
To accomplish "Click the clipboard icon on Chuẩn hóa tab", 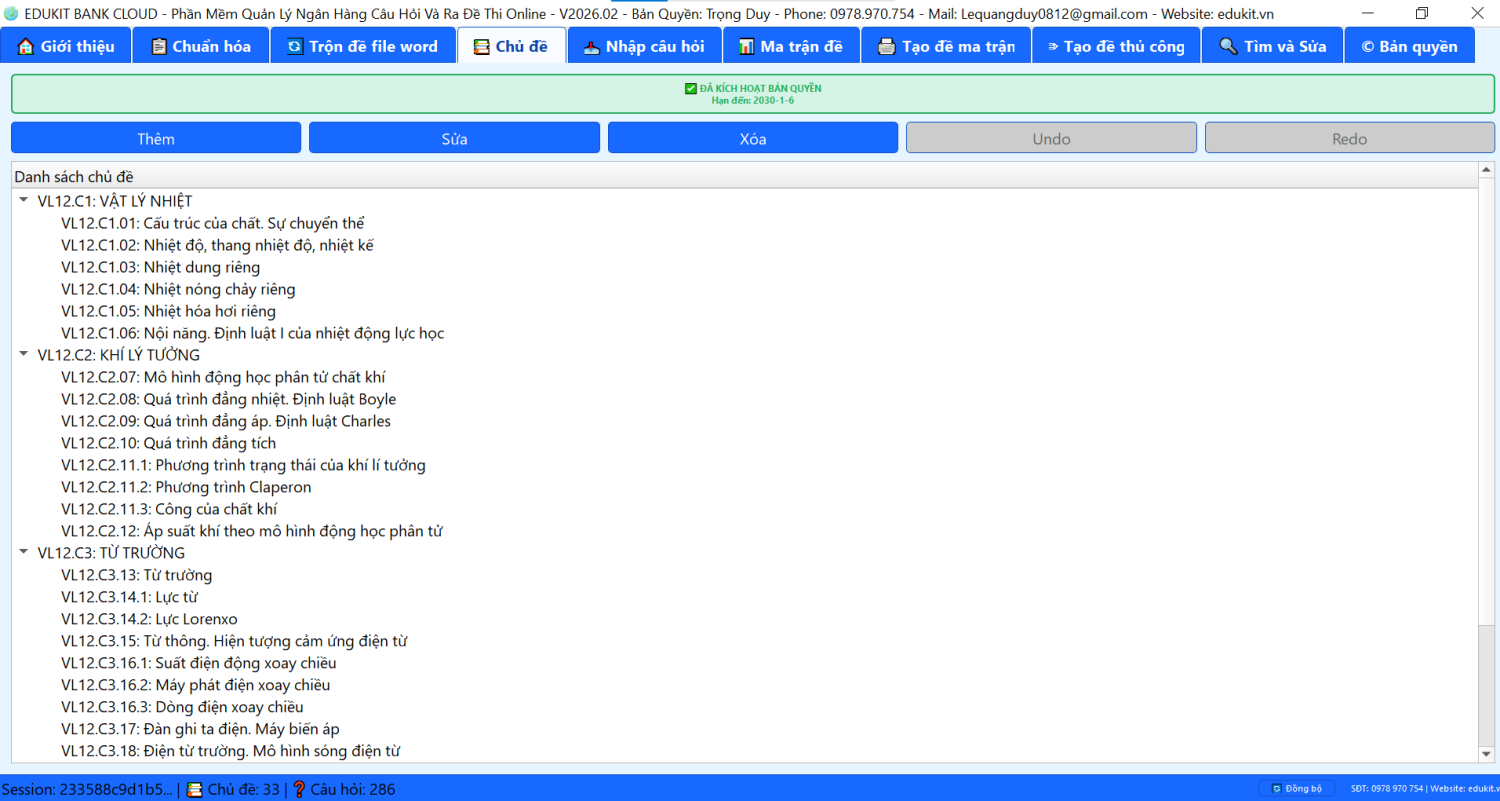I will [x=158, y=47].
